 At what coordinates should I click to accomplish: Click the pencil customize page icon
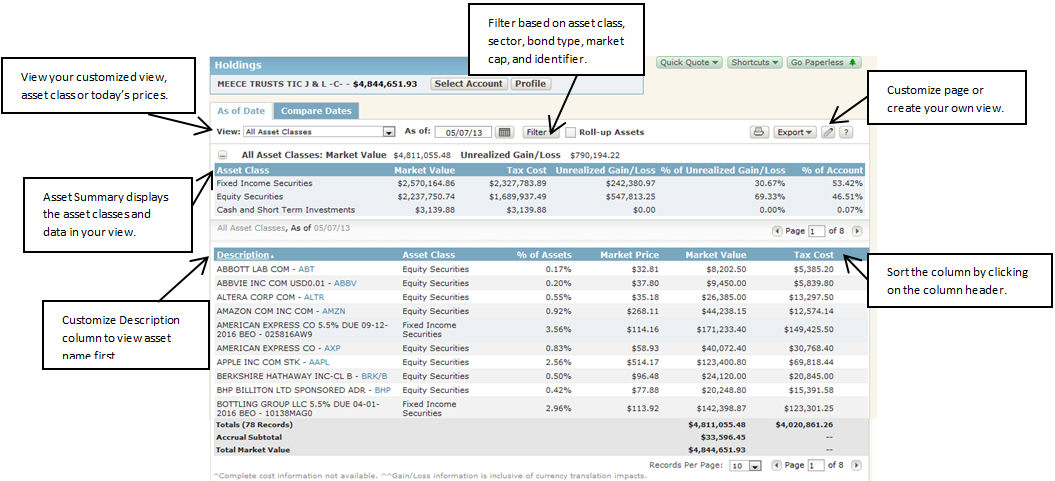(828, 132)
